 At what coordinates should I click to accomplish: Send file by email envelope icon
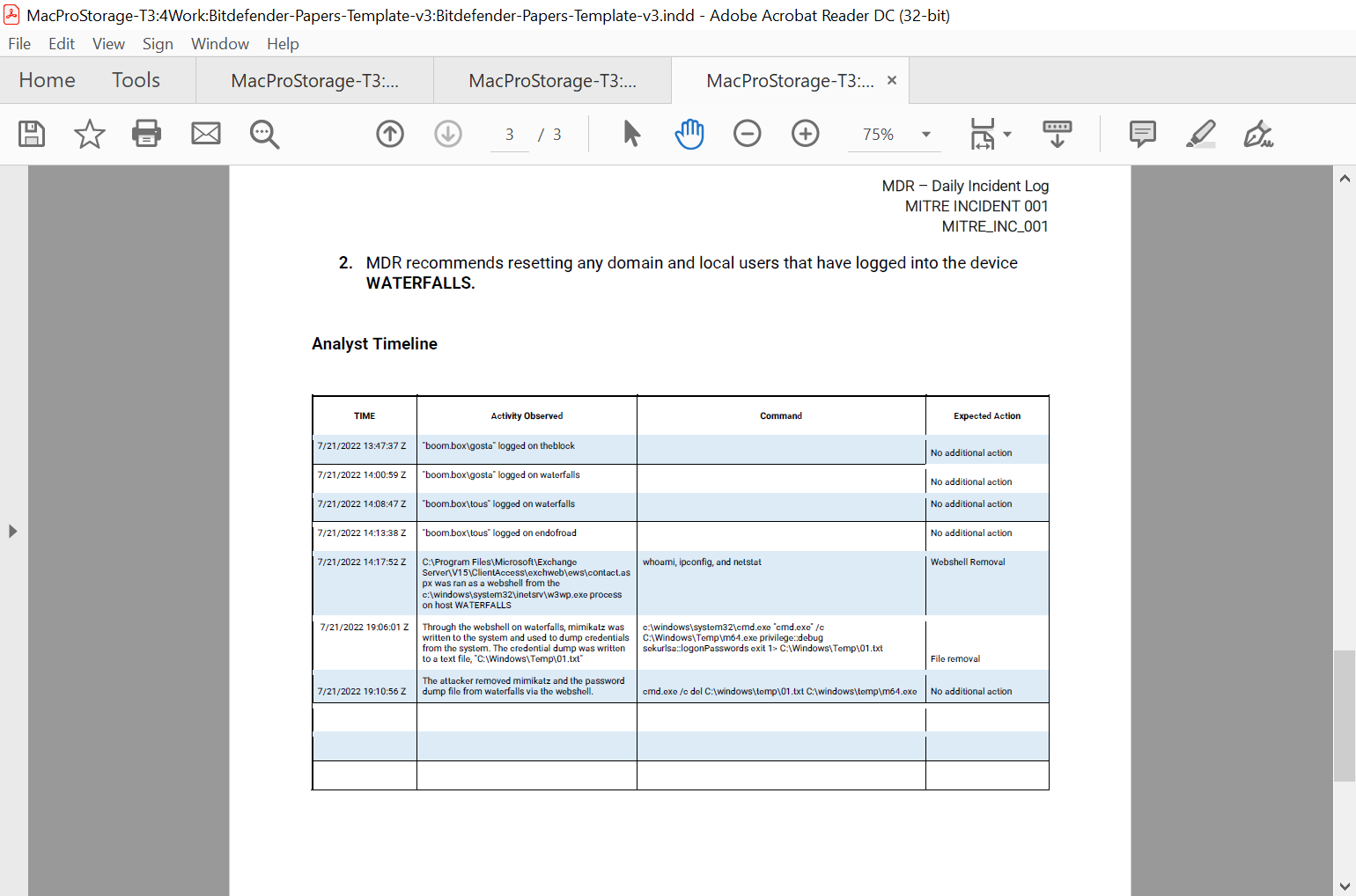[x=206, y=134]
